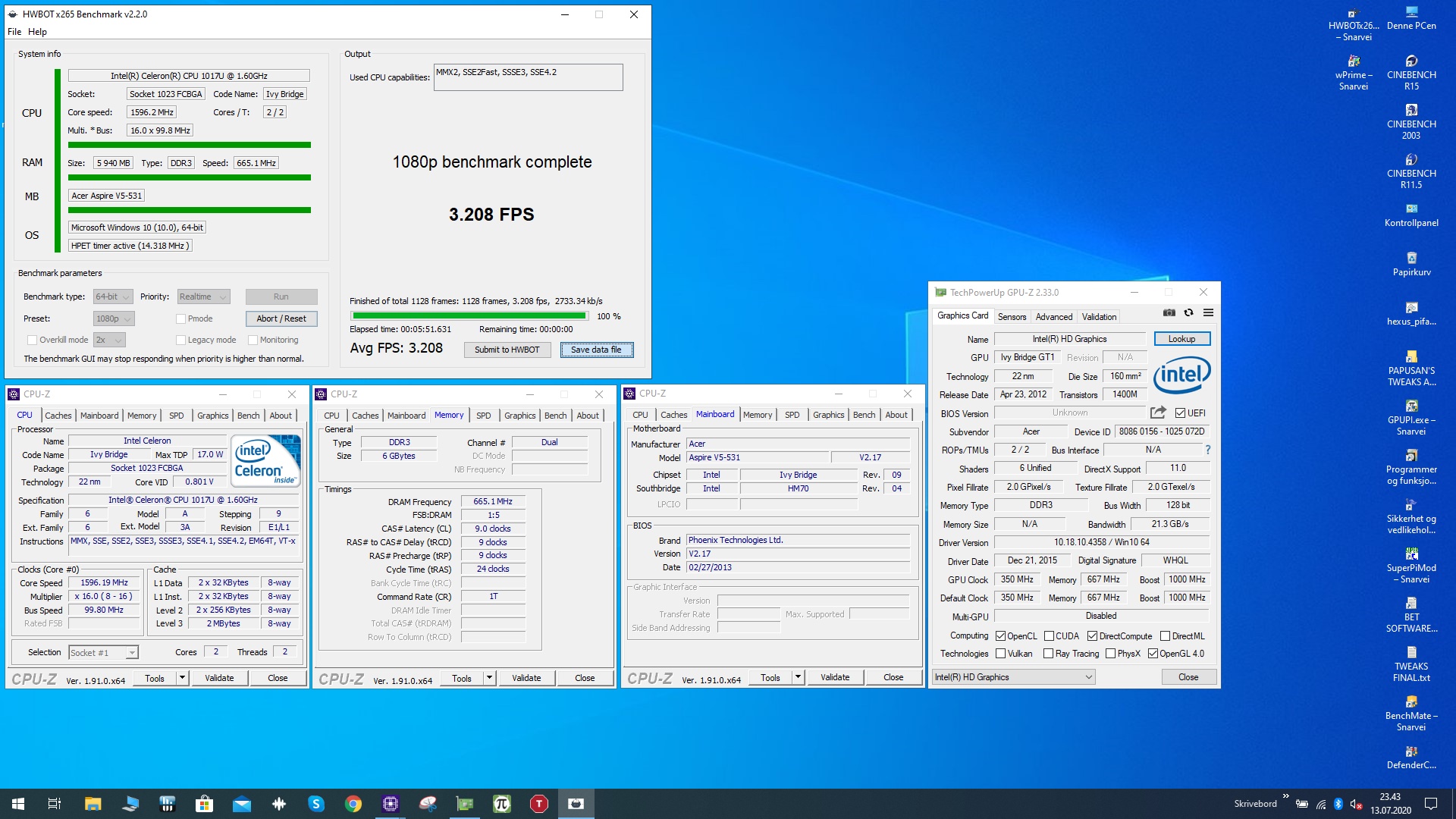Image resolution: width=1456 pixels, height=819 pixels.
Task: Click the BIOS version share/export icon
Action: (x=1158, y=413)
